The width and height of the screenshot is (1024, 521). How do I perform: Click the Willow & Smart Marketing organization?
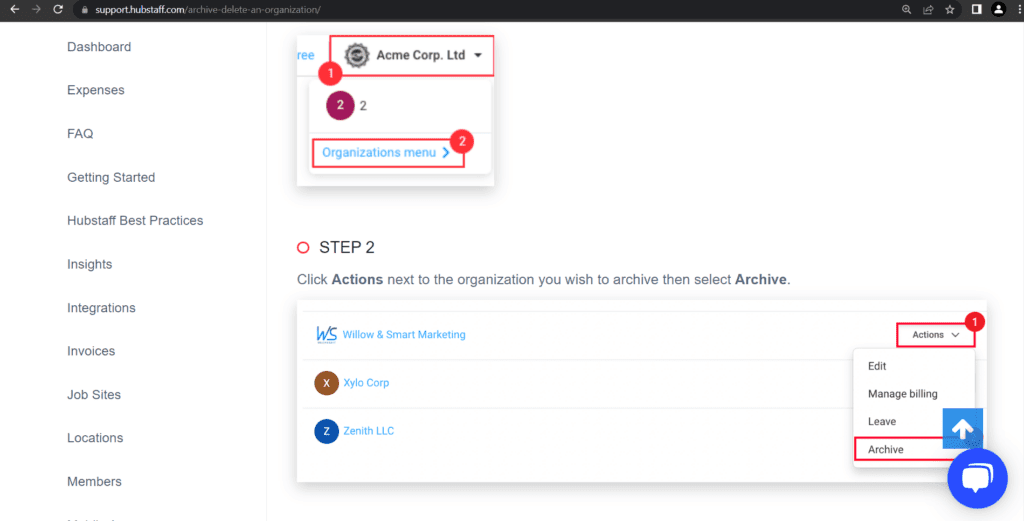[x=404, y=335]
